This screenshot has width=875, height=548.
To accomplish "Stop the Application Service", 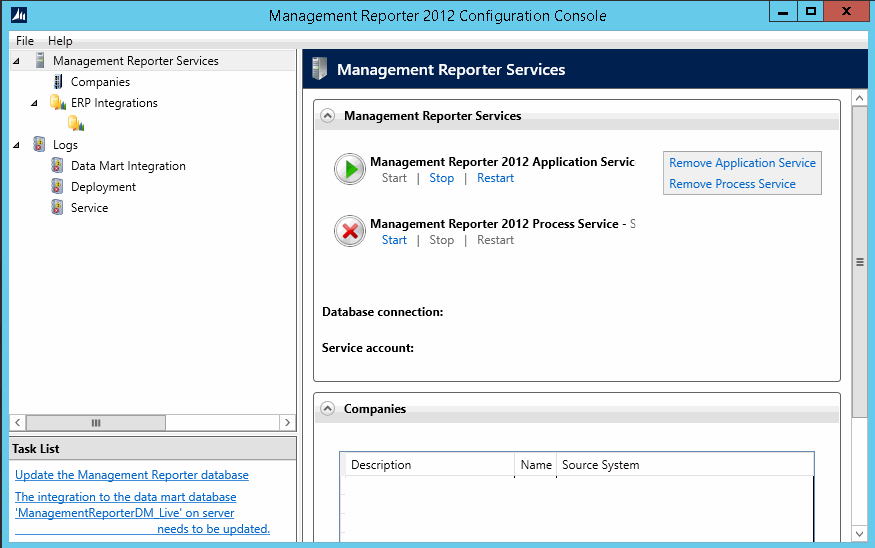I will [x=441, y=178].
